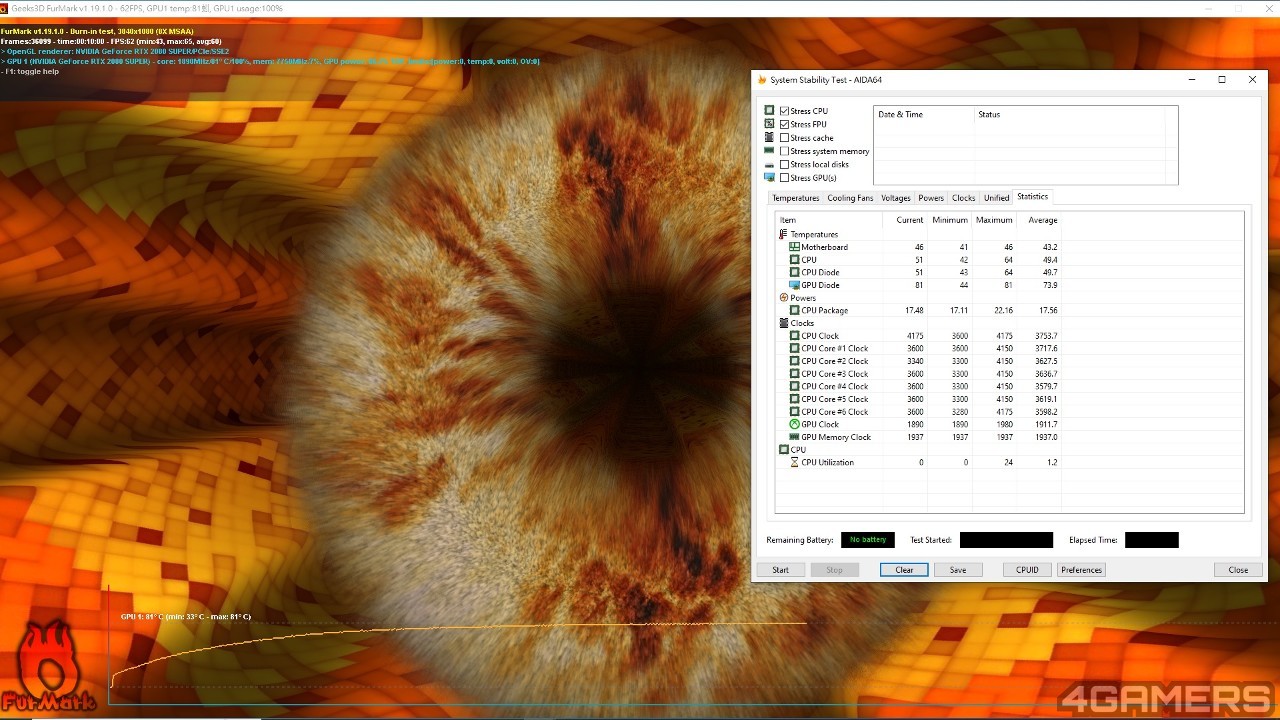Open CPUID from the button
Screen dimensions: 1280x720
pyautogui.click(x=1028, y=570)
